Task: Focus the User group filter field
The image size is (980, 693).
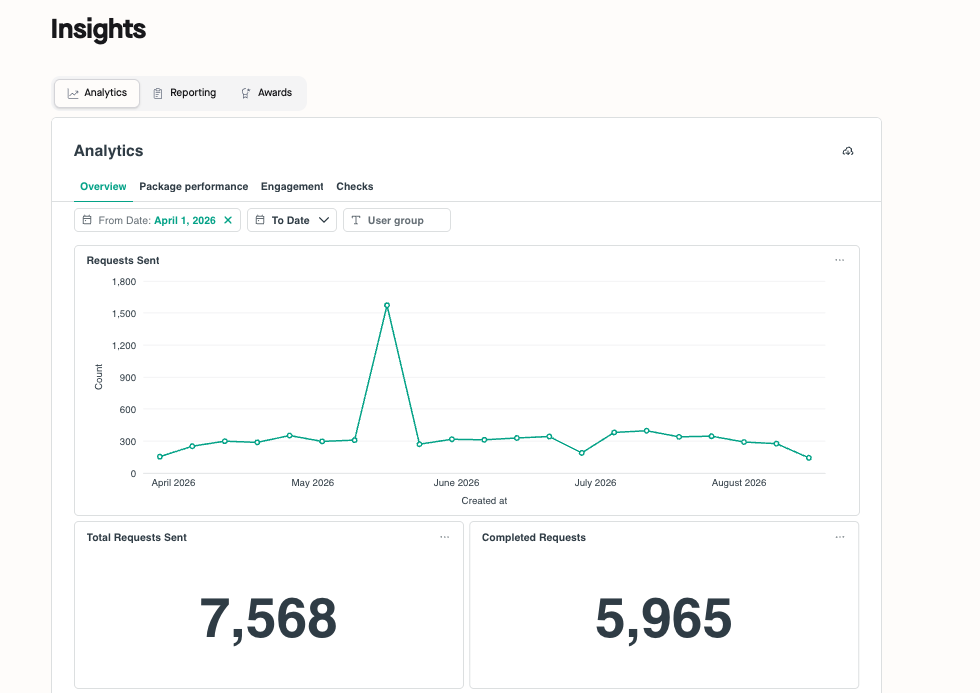Action: click(397, 220)
